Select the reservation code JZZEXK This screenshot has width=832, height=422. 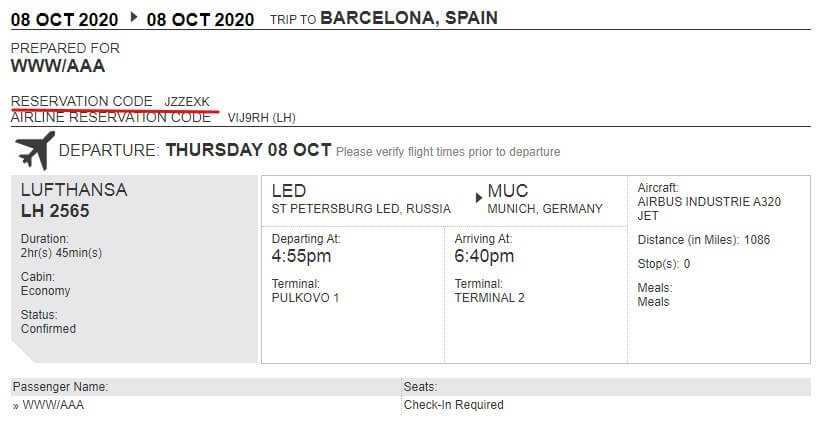point(187,101)
